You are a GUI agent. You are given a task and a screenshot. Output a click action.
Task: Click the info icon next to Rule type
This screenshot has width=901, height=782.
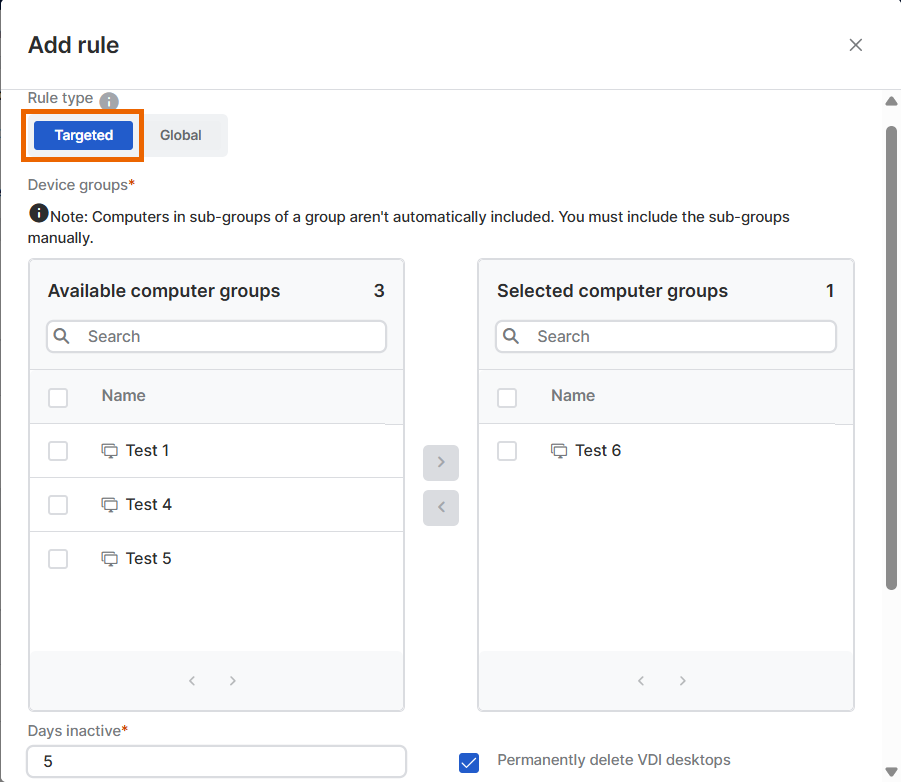click(109, 100)
